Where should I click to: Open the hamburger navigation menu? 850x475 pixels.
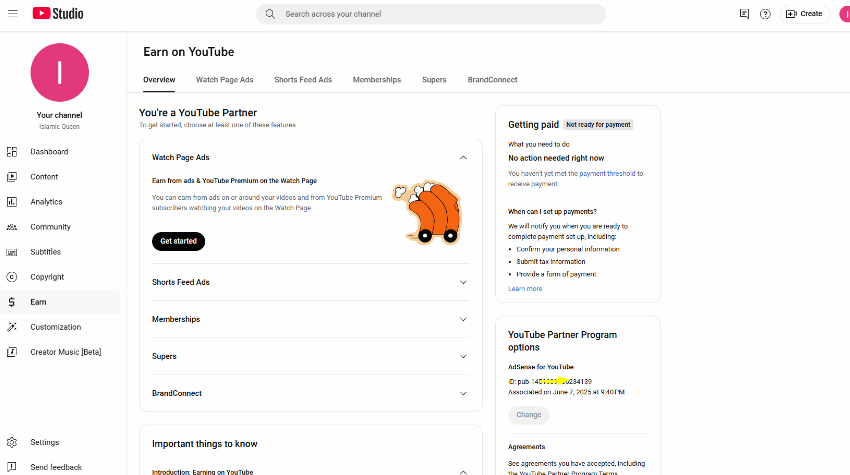point(13,14)
